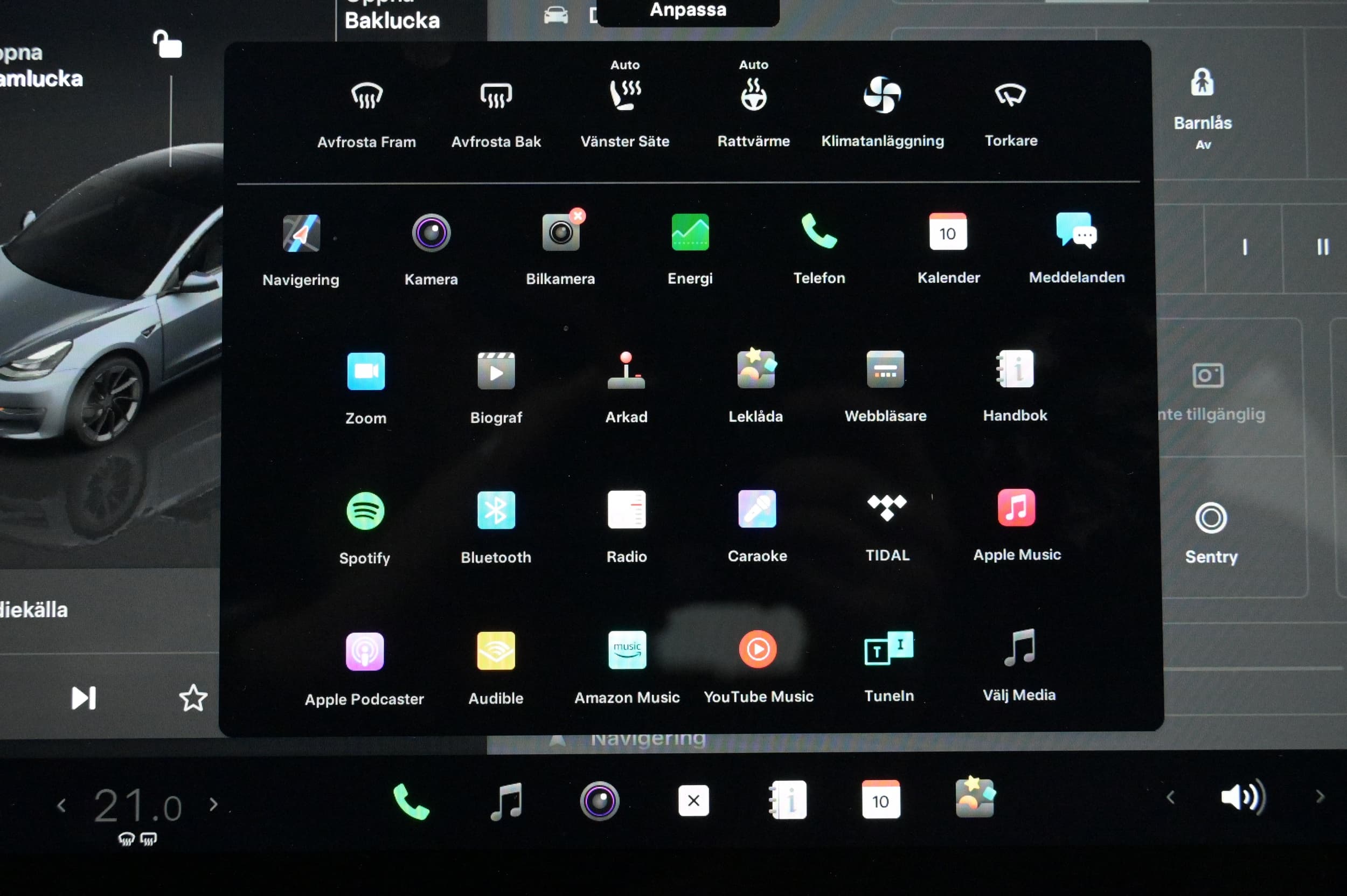Open toybox from bottom dock
1347x896 pixels.
[975, 798]
